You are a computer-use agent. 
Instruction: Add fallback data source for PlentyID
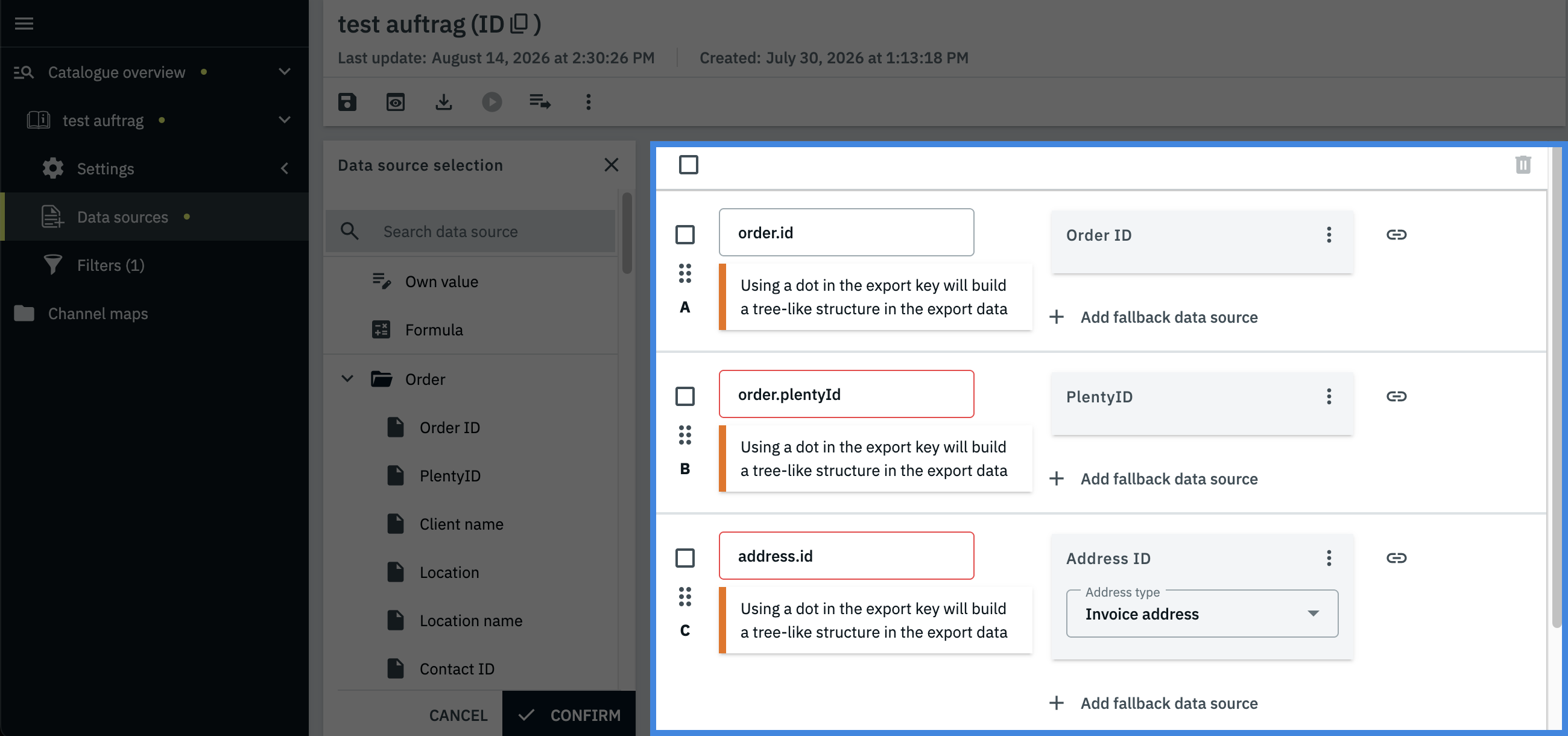1154,479
